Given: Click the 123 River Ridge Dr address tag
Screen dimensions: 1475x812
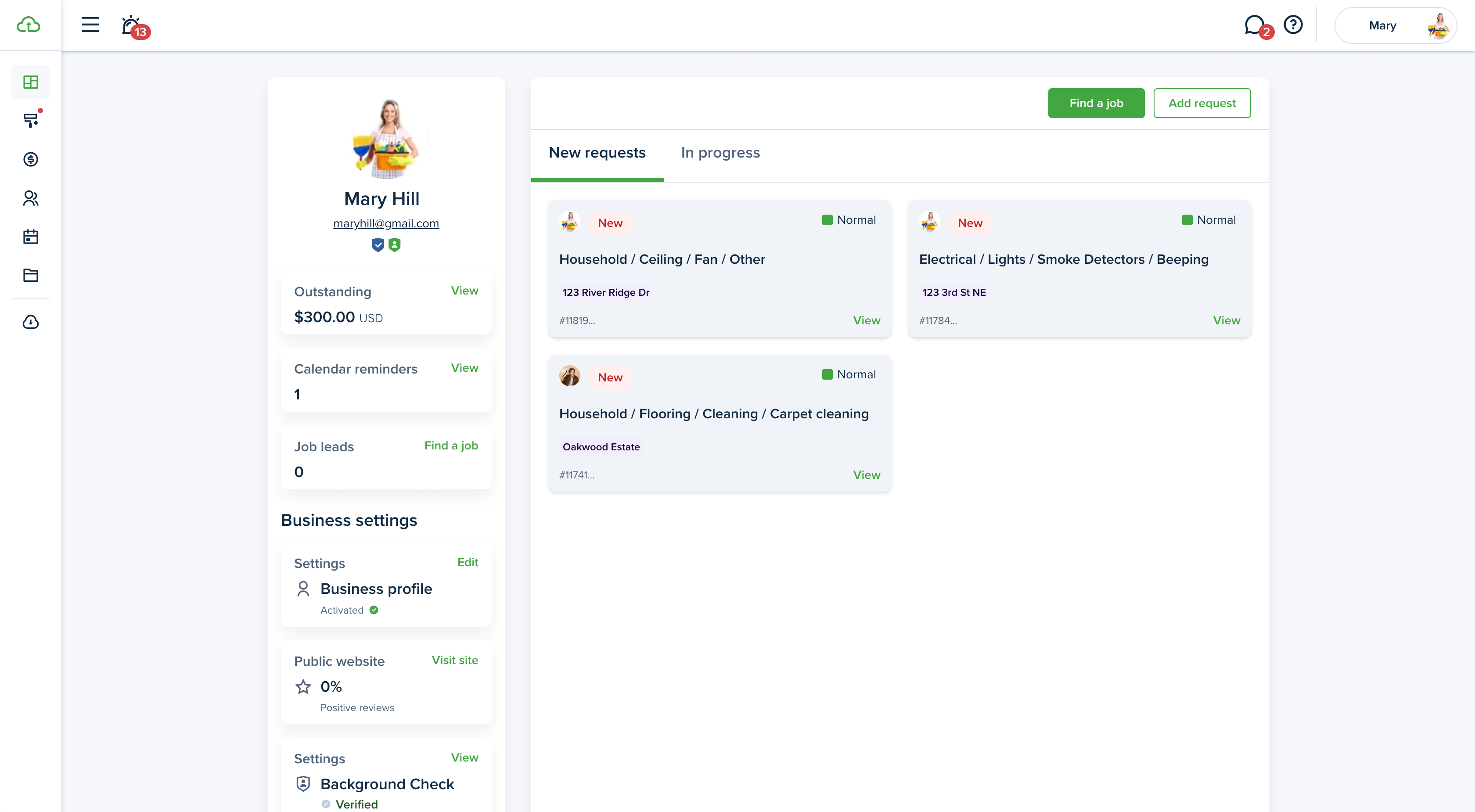Looking at the screenshot, I should [x=606, y=293].
